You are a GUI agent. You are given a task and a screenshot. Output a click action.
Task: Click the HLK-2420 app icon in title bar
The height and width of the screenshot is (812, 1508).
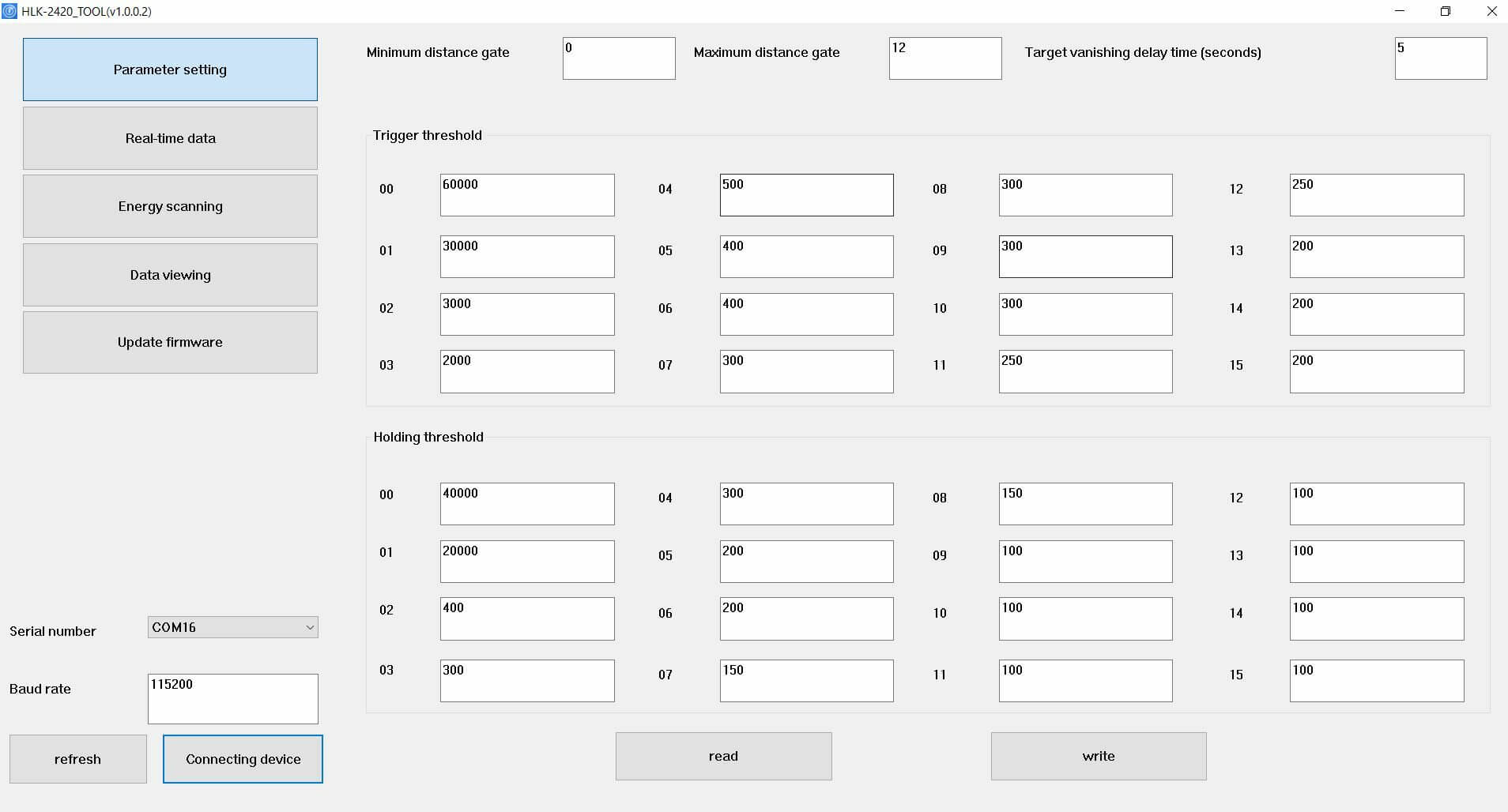[x=9, y=11]
